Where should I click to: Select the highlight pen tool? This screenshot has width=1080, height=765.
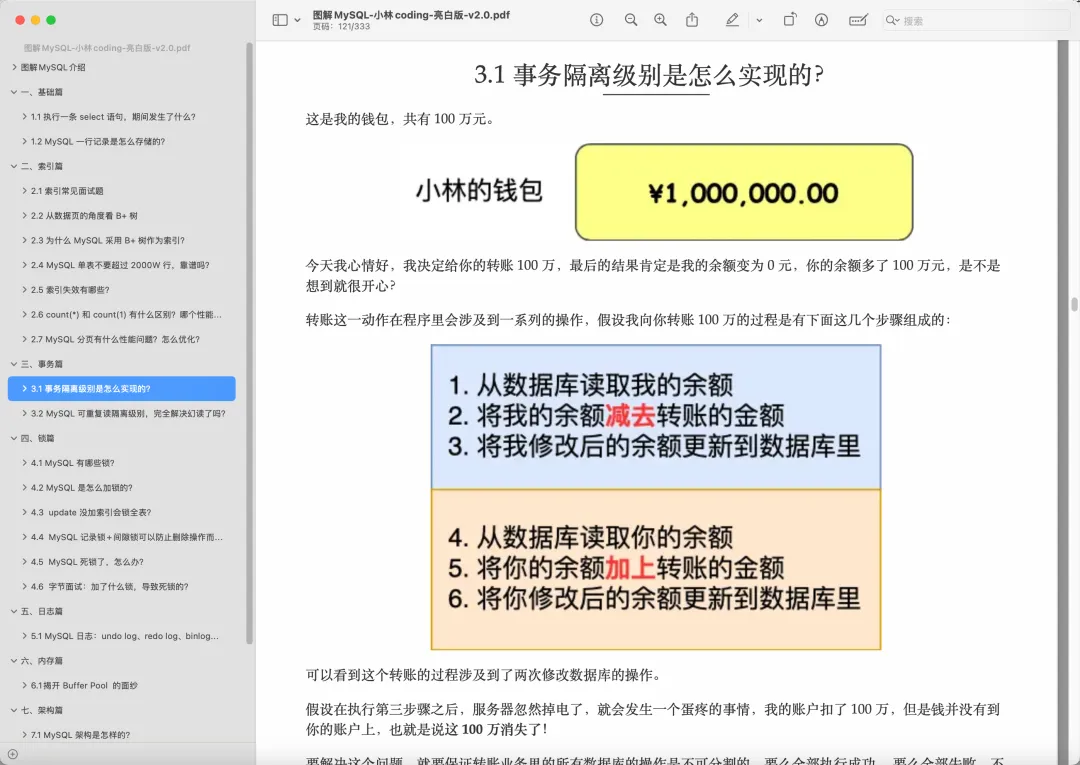[x=732, y=20]
